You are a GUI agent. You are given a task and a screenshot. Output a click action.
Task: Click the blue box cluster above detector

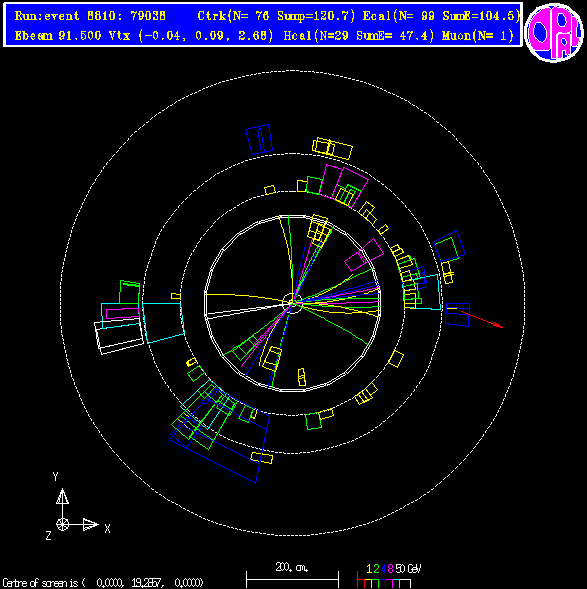pyautogui.click(x=259, y=139)
